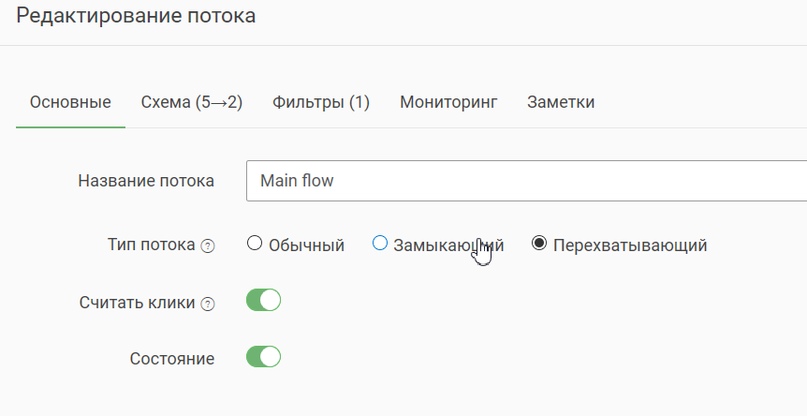Click the Редактирование потока heading
Image resolution: width=807 pixels, height=416 pixels.
136,15
